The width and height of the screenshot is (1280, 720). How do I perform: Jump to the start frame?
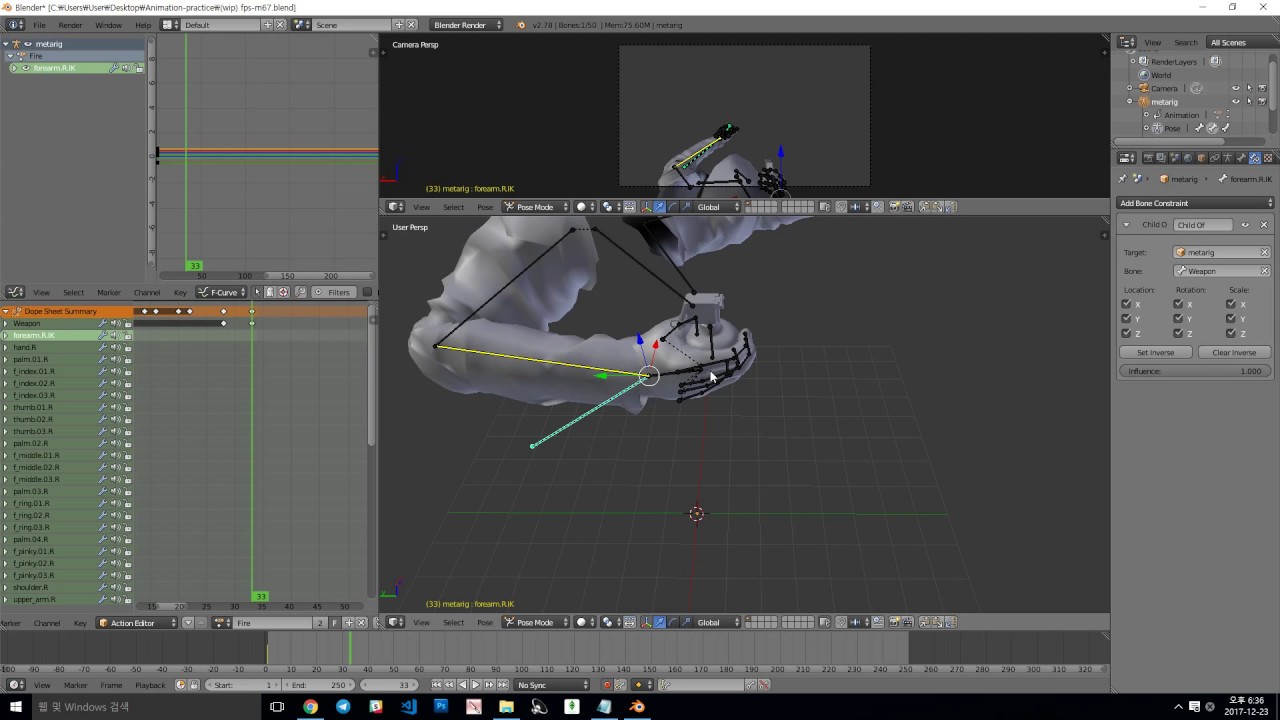coord(436,685)
